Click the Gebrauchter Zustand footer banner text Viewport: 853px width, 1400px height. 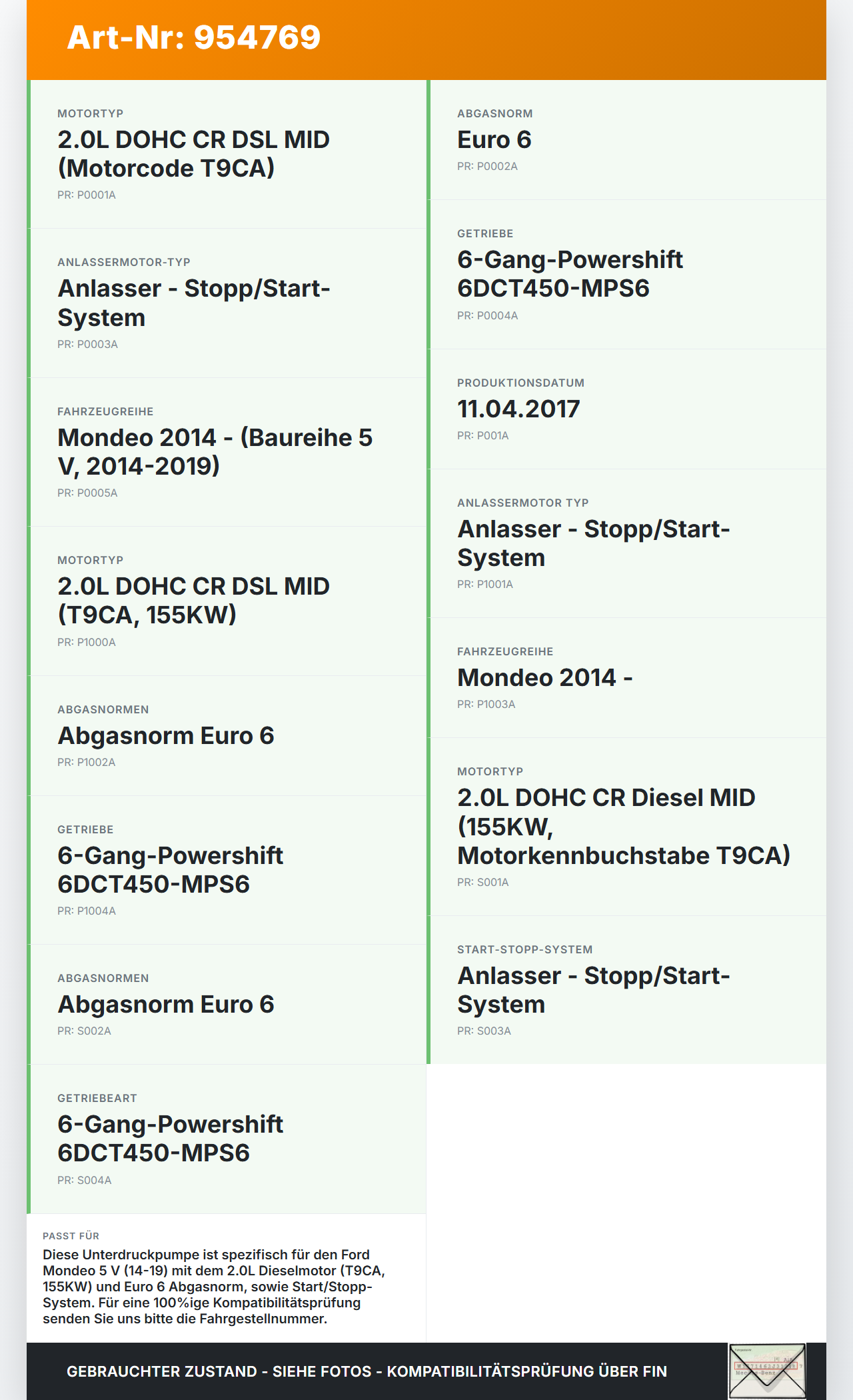[367, 1371]
